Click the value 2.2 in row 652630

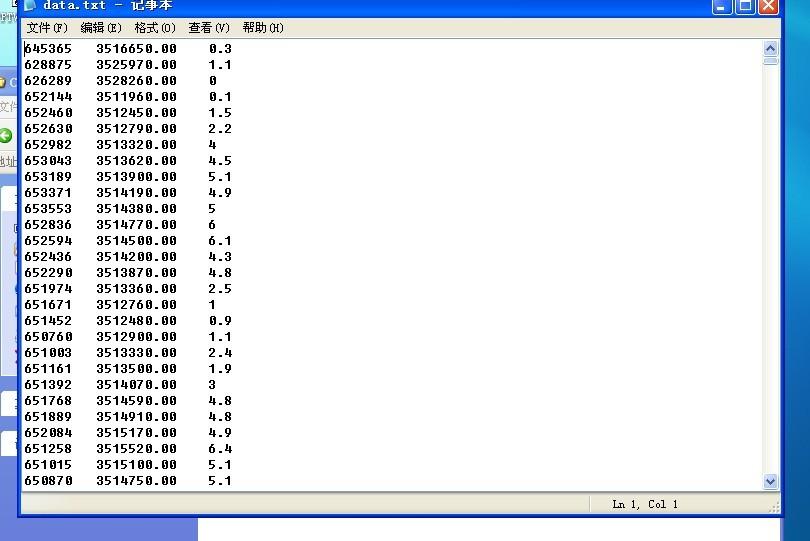[x=220, y=129]
